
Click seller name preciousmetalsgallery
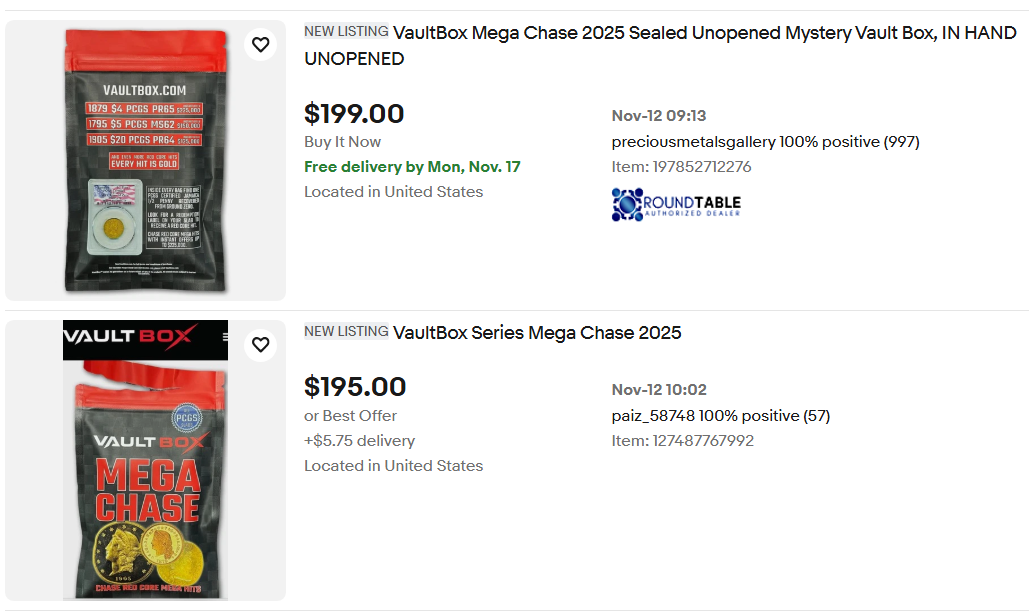pyautogui.click(x=693, y=142)
